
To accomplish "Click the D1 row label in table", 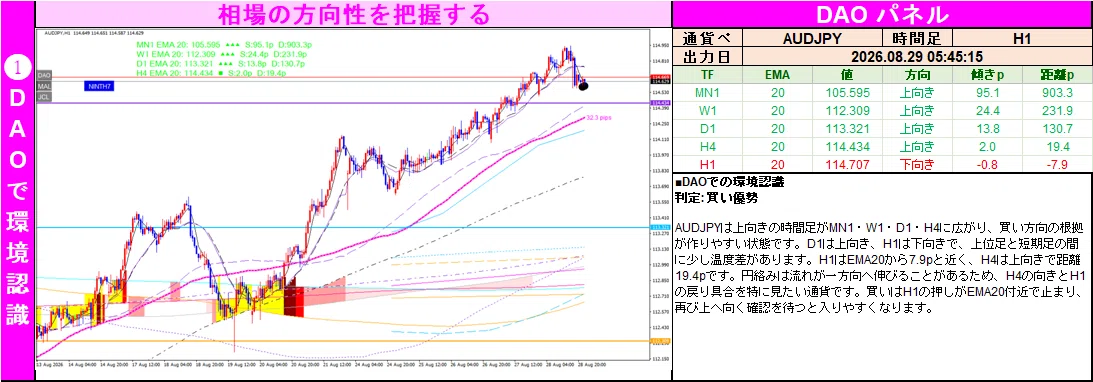I will (x=708, y=128).
